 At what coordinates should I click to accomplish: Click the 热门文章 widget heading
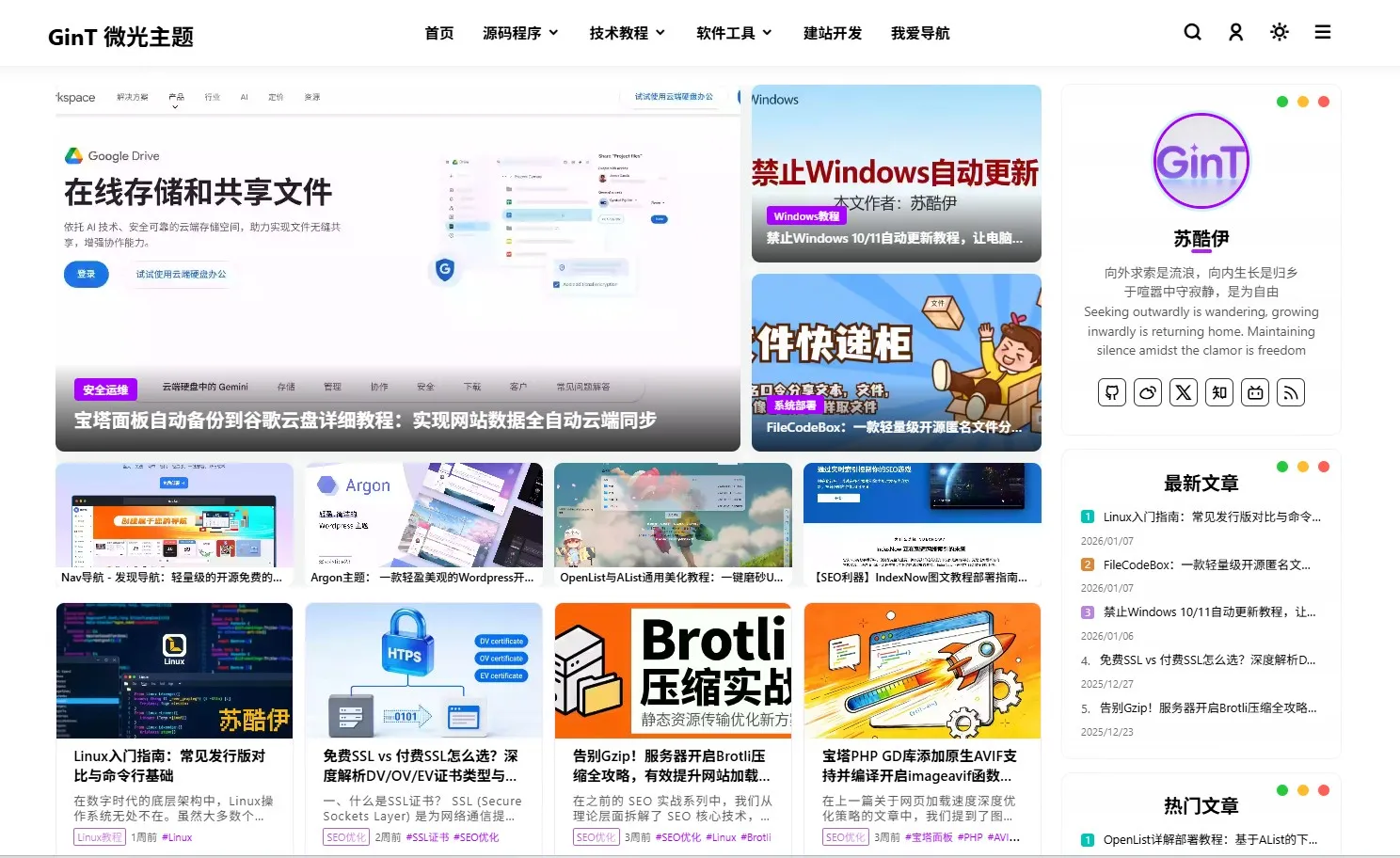tap(1201, 806)
